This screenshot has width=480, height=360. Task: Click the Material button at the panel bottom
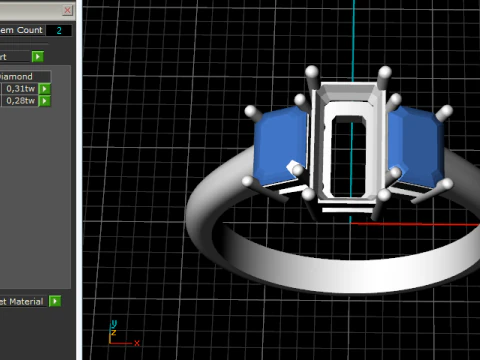click(x=23, y=301)
